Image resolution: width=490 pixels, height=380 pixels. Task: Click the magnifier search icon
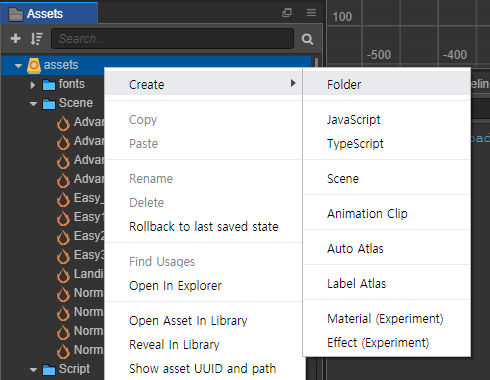point(307,39)
